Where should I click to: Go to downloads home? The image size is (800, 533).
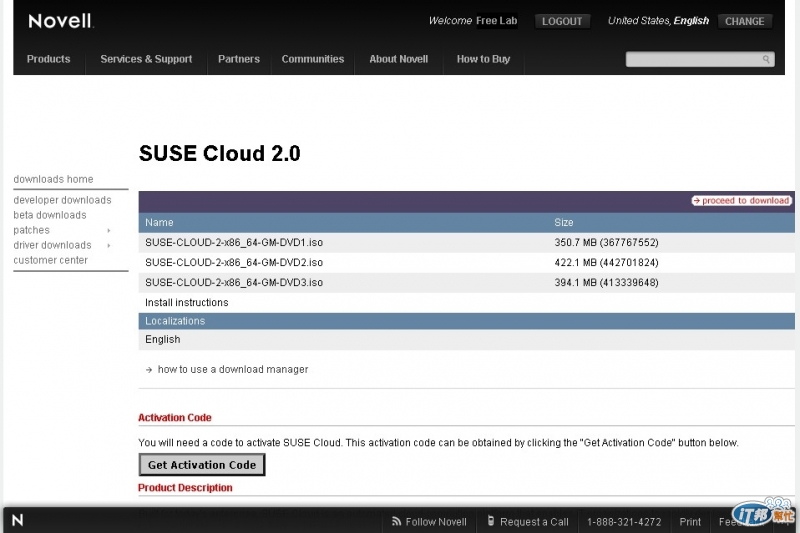(x=53, y=179)
